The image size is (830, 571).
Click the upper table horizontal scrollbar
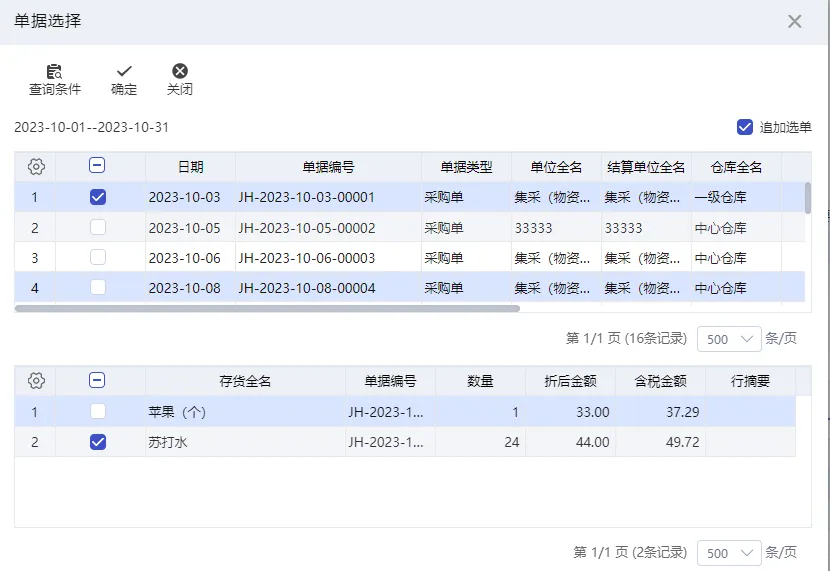pos(267,309)
